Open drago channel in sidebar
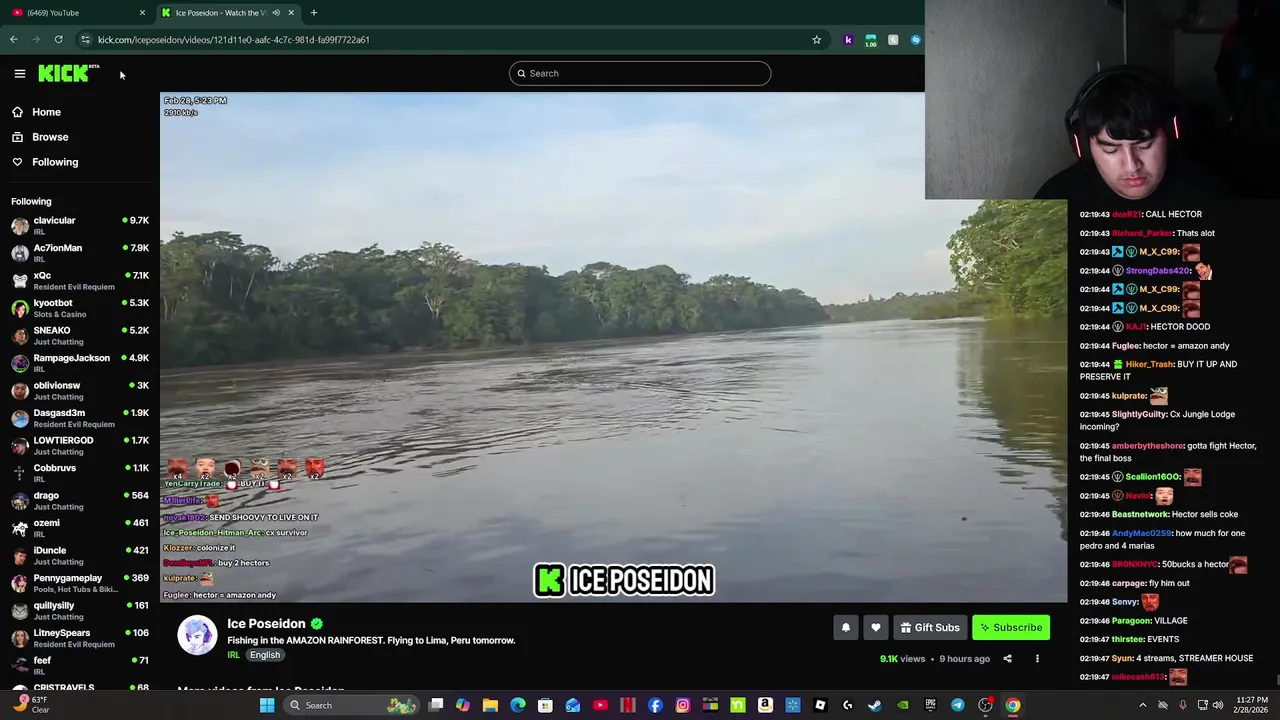 point(80,501)
